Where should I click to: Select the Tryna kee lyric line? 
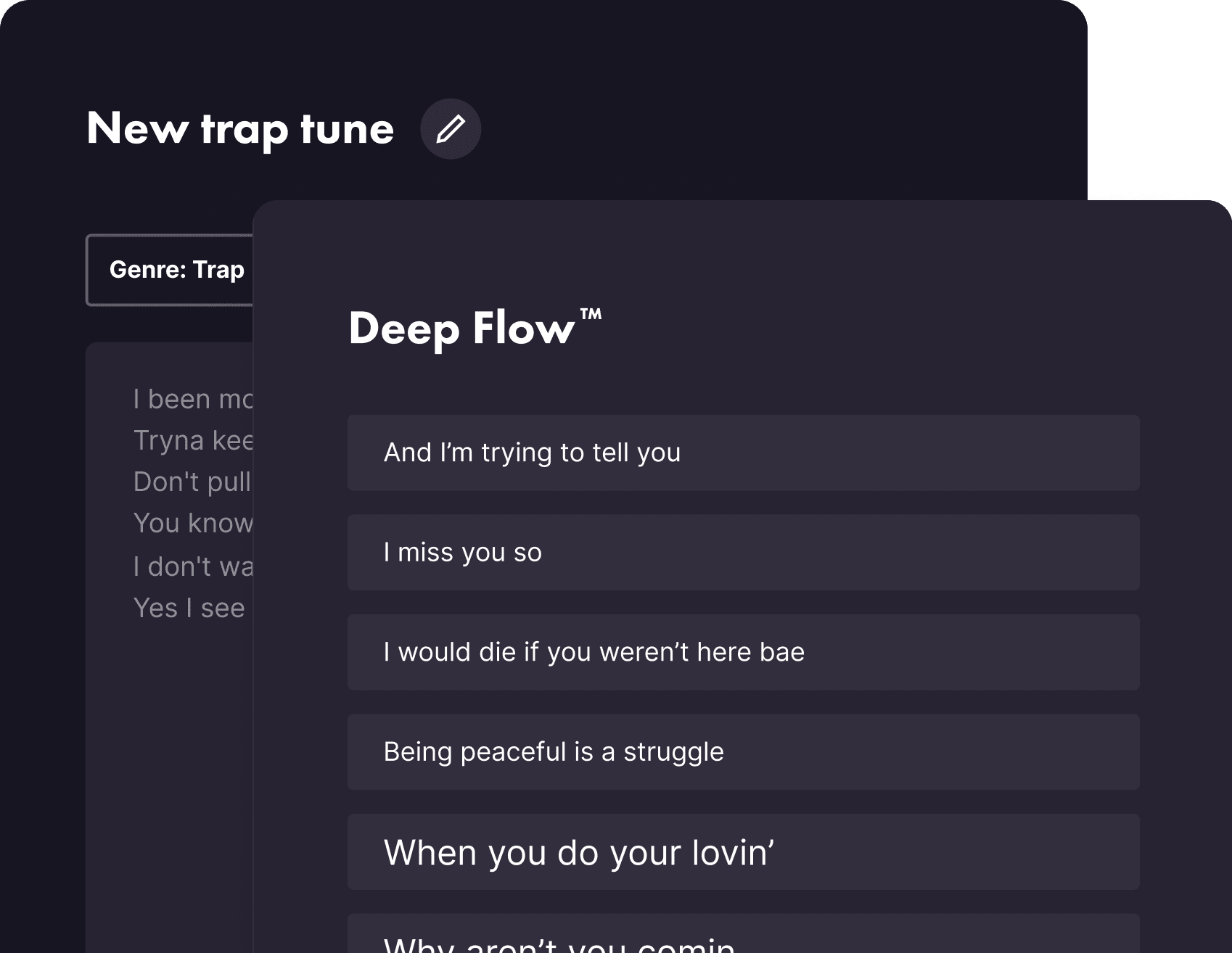pos(192,440)
